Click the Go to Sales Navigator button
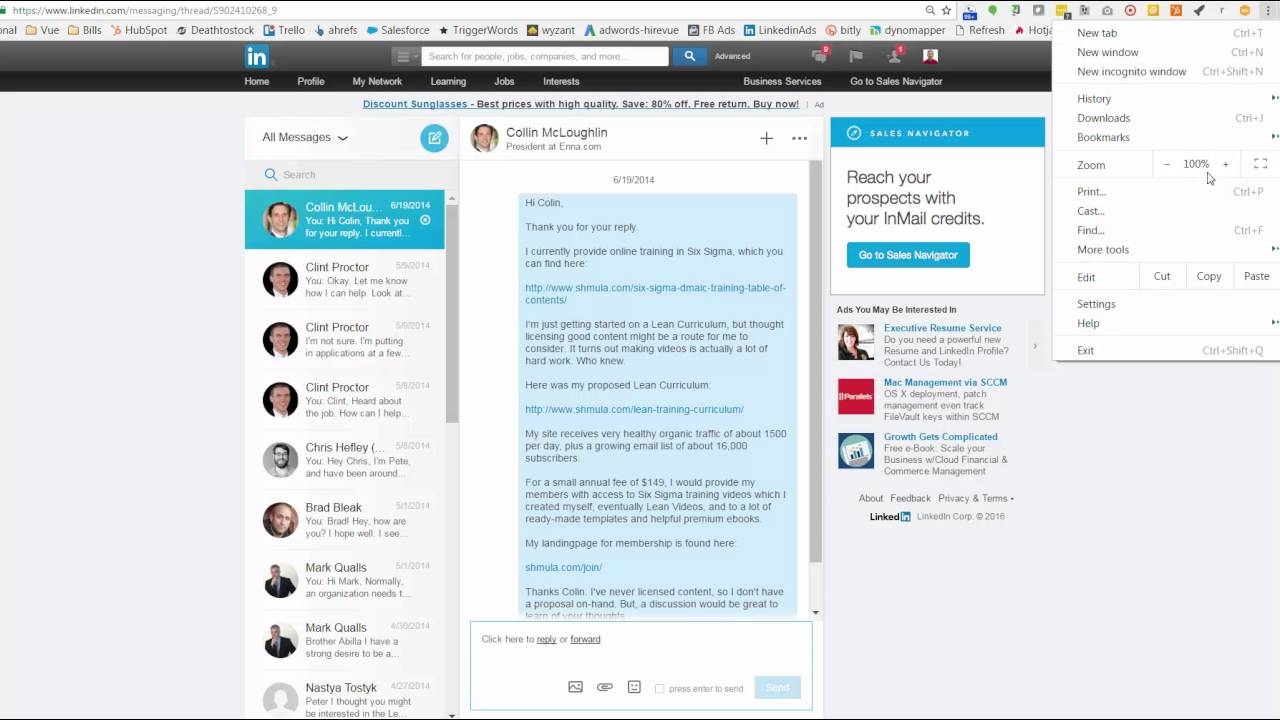Screen dimensions: 1280x720 pyautogui.click(x=907, y=255)
